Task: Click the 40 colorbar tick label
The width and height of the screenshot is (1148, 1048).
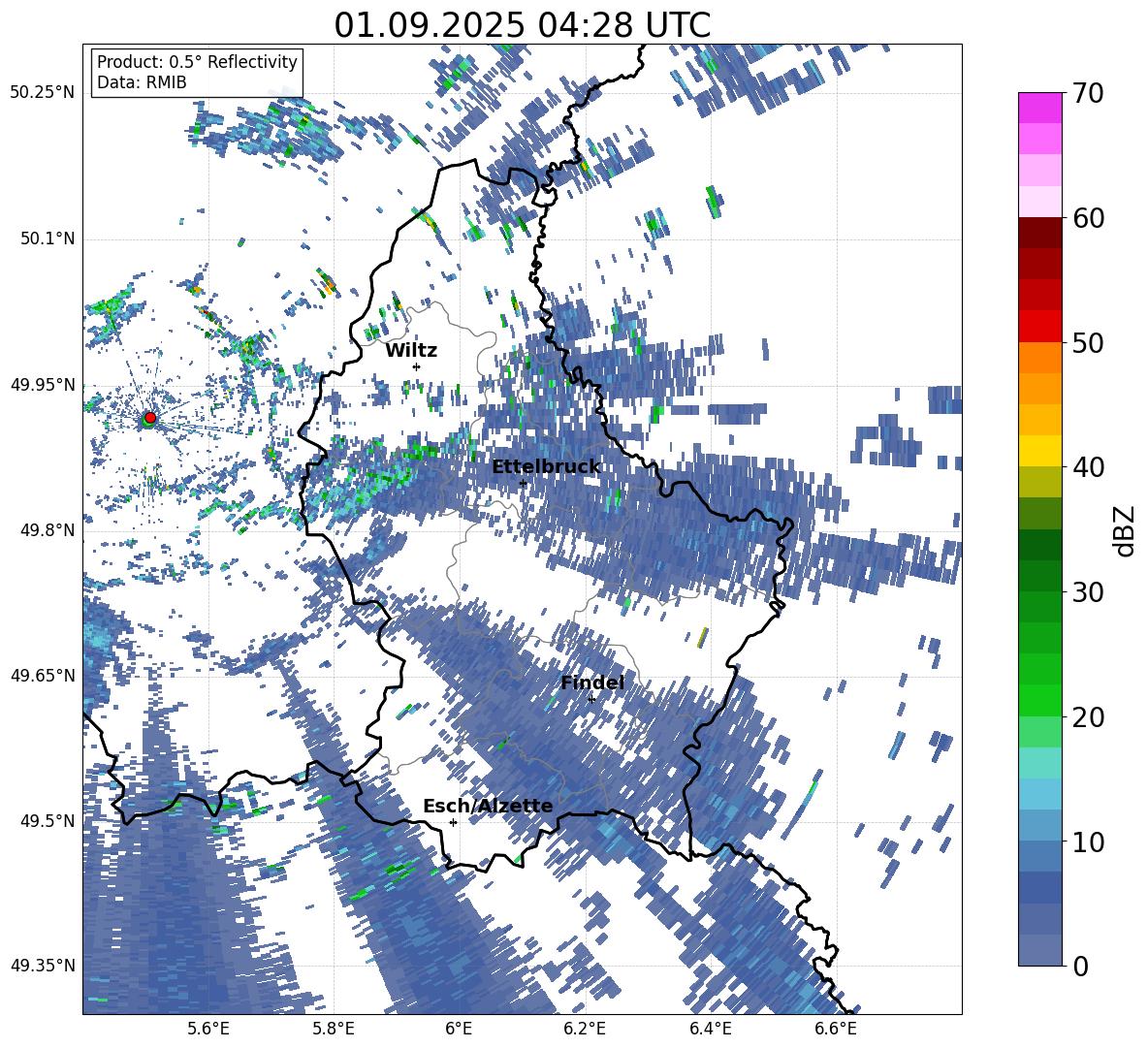Action: [x=1087, y=467]
